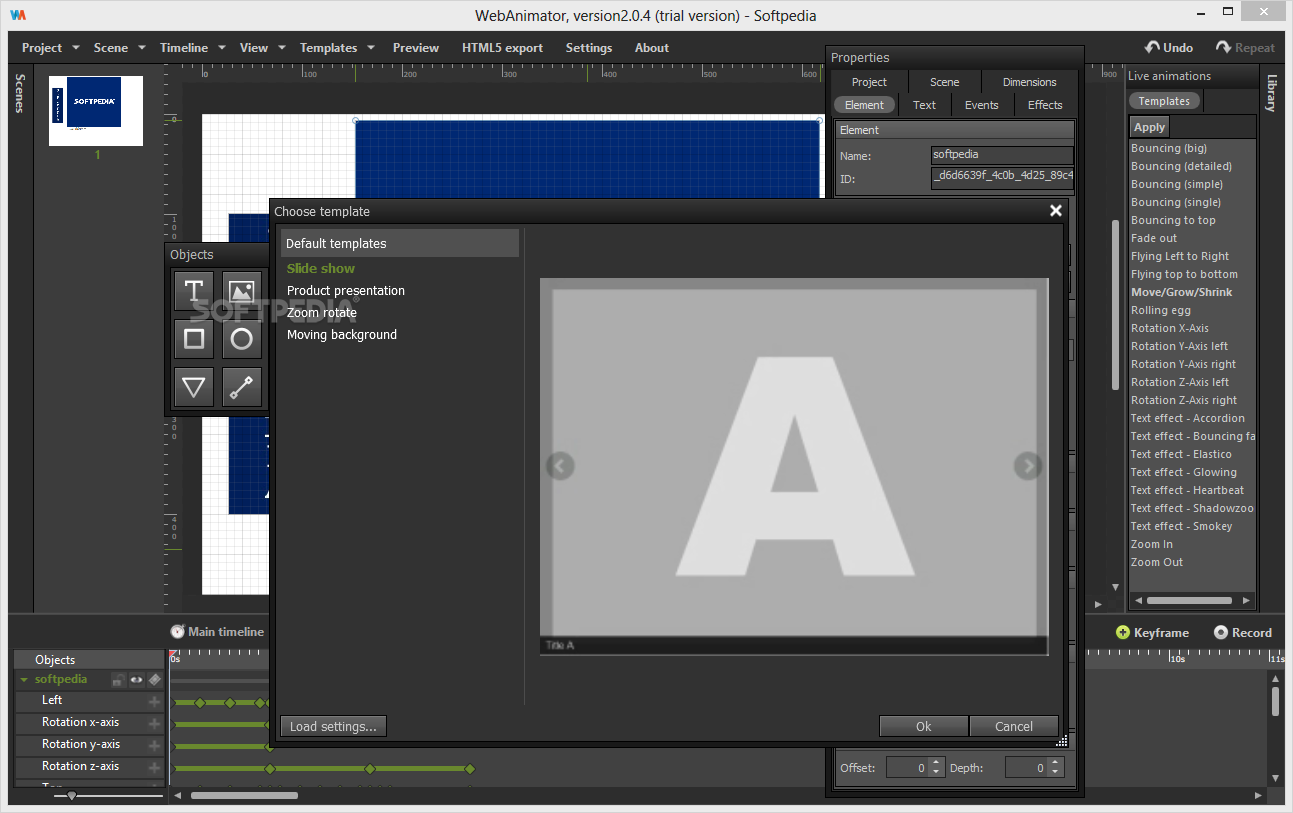This screenshot has width=1293, height=813.
Task: Switch to the Events properties tab
Action: [982, 105]
